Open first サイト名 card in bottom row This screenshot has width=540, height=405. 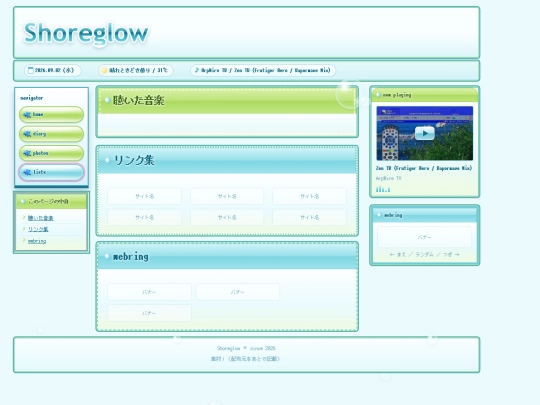coord(144,217)
